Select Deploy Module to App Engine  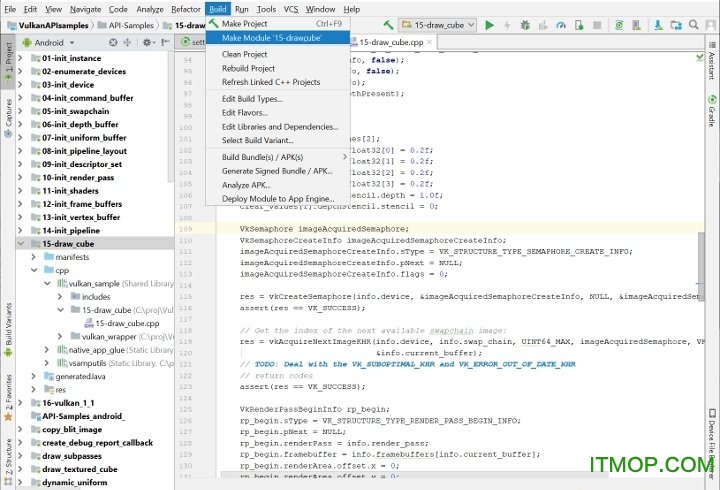pyautogui.click(x=278, y=199)
